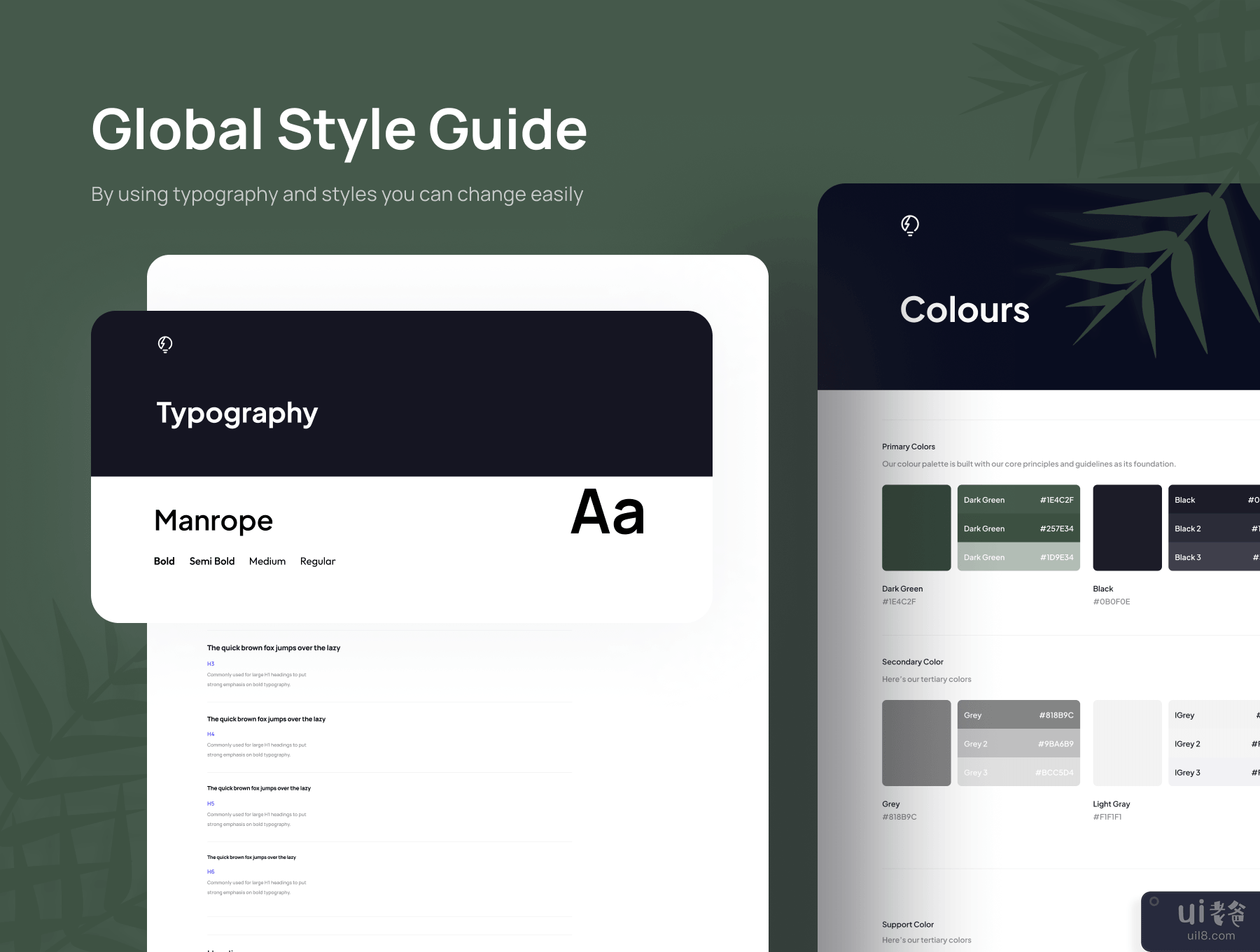
Task: Choose the Dark Green #1D9E34 shade row
Action: pyautogui.click(x=1018, y=557)
